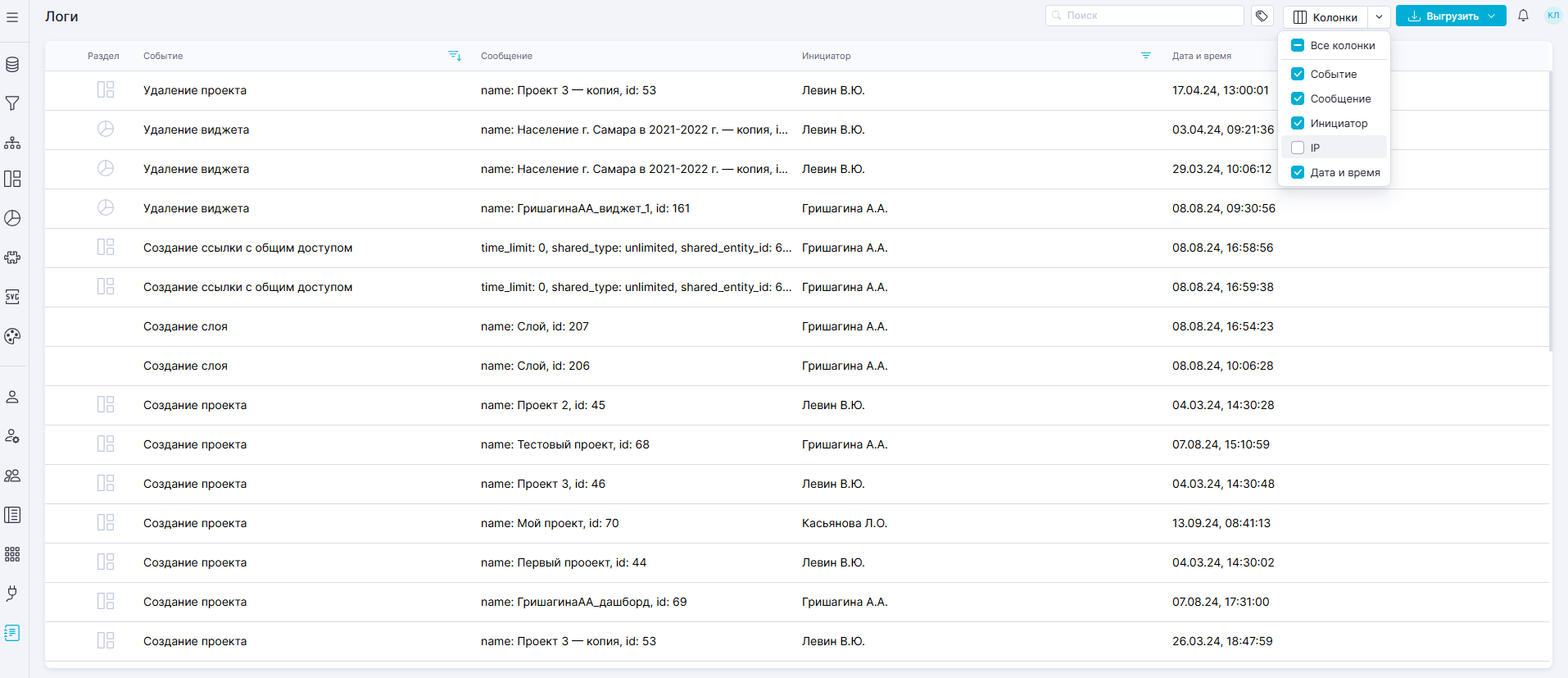Screen dimensions: 1568x678
Task: Expand the Выгрузить dropdown chevron
Action: 1492,16
